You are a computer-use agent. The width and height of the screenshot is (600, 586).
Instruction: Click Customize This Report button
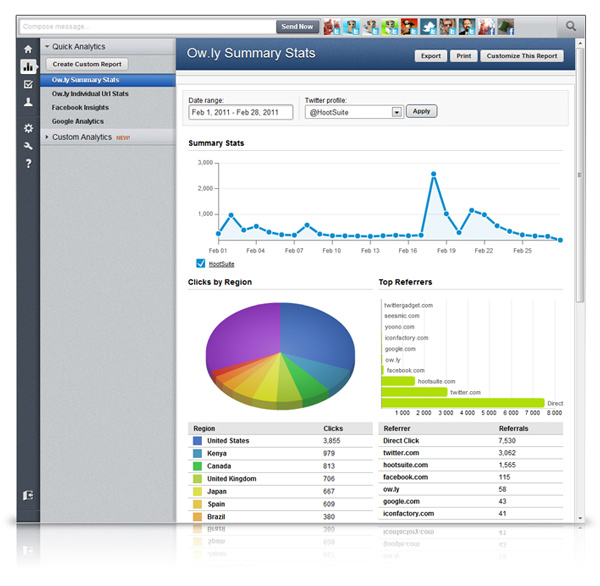[522, 56]
